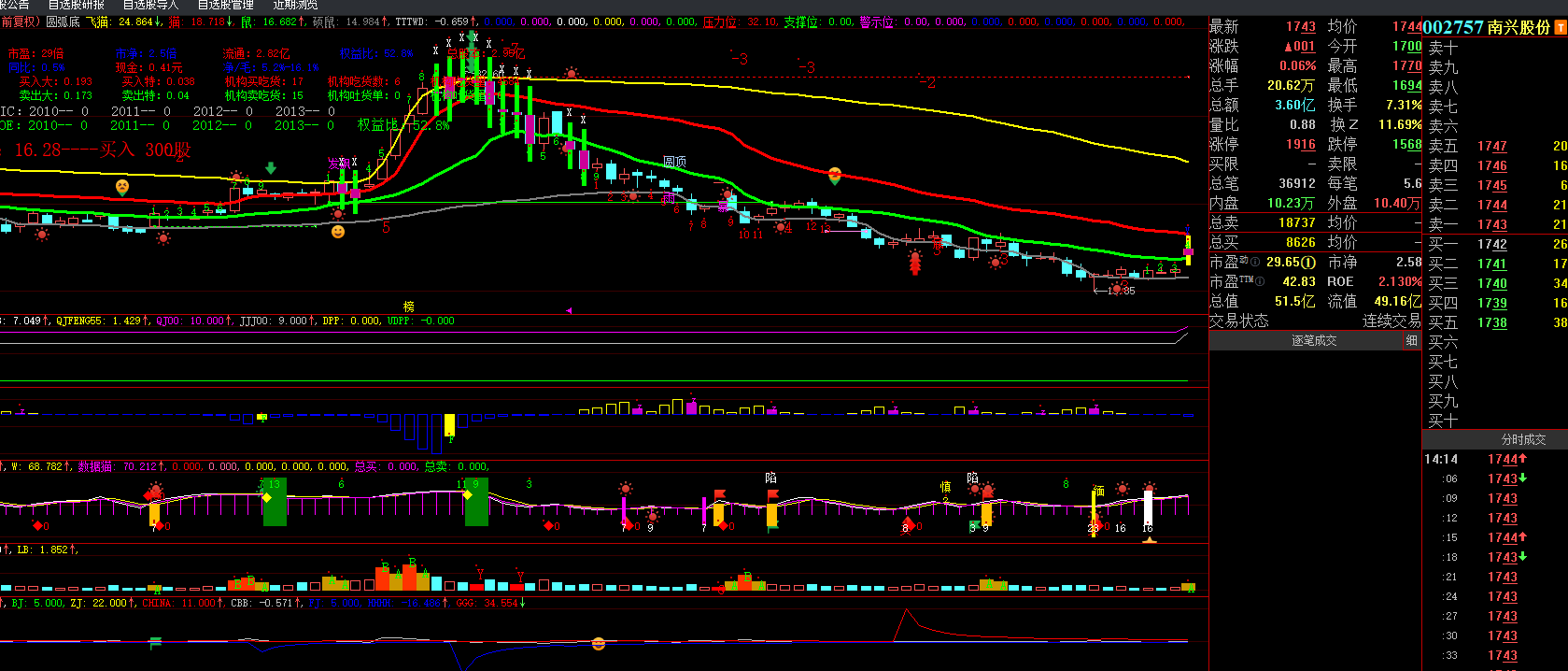This screenshot has height=671, width=1568.
Task: Click the green down arrow marker on chart
Action: click(271, 168)
